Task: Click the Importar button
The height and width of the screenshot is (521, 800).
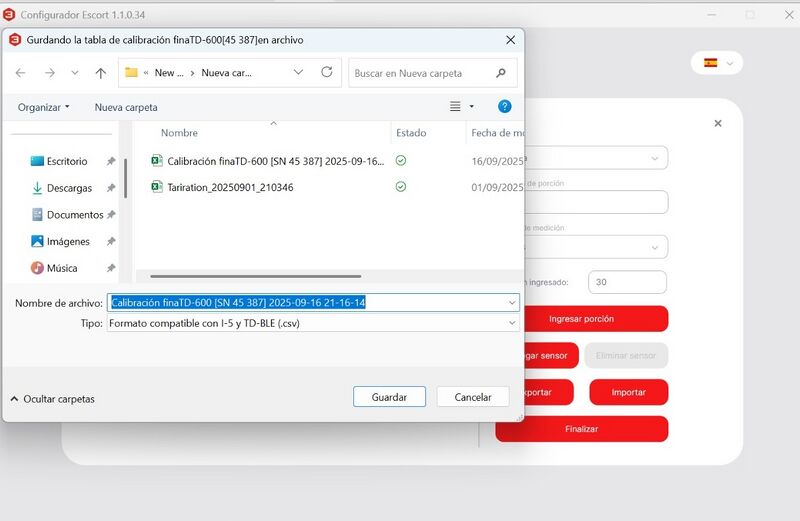Action: point(629,392)
